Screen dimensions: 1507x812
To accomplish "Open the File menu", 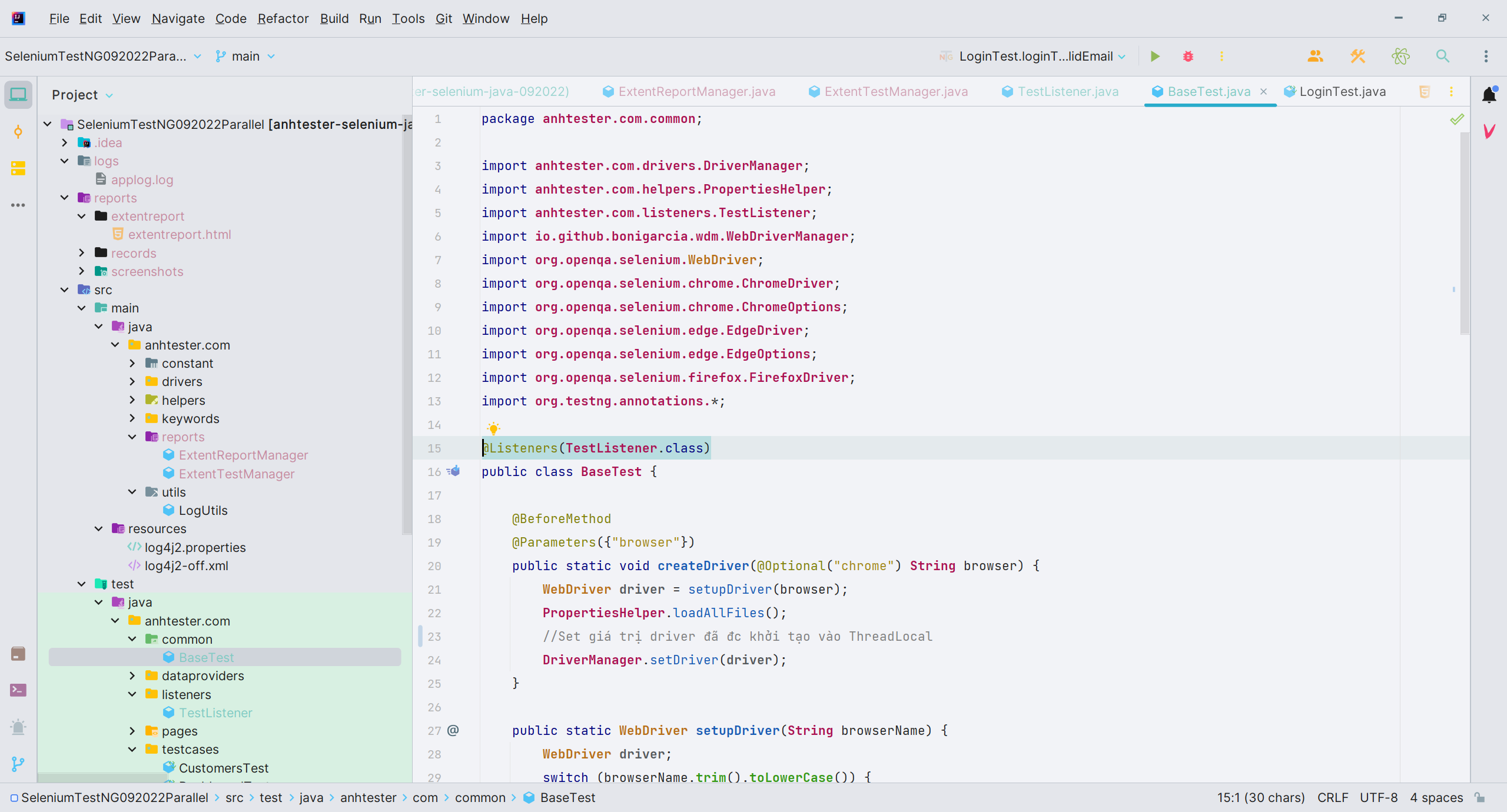I will [59, 19].
